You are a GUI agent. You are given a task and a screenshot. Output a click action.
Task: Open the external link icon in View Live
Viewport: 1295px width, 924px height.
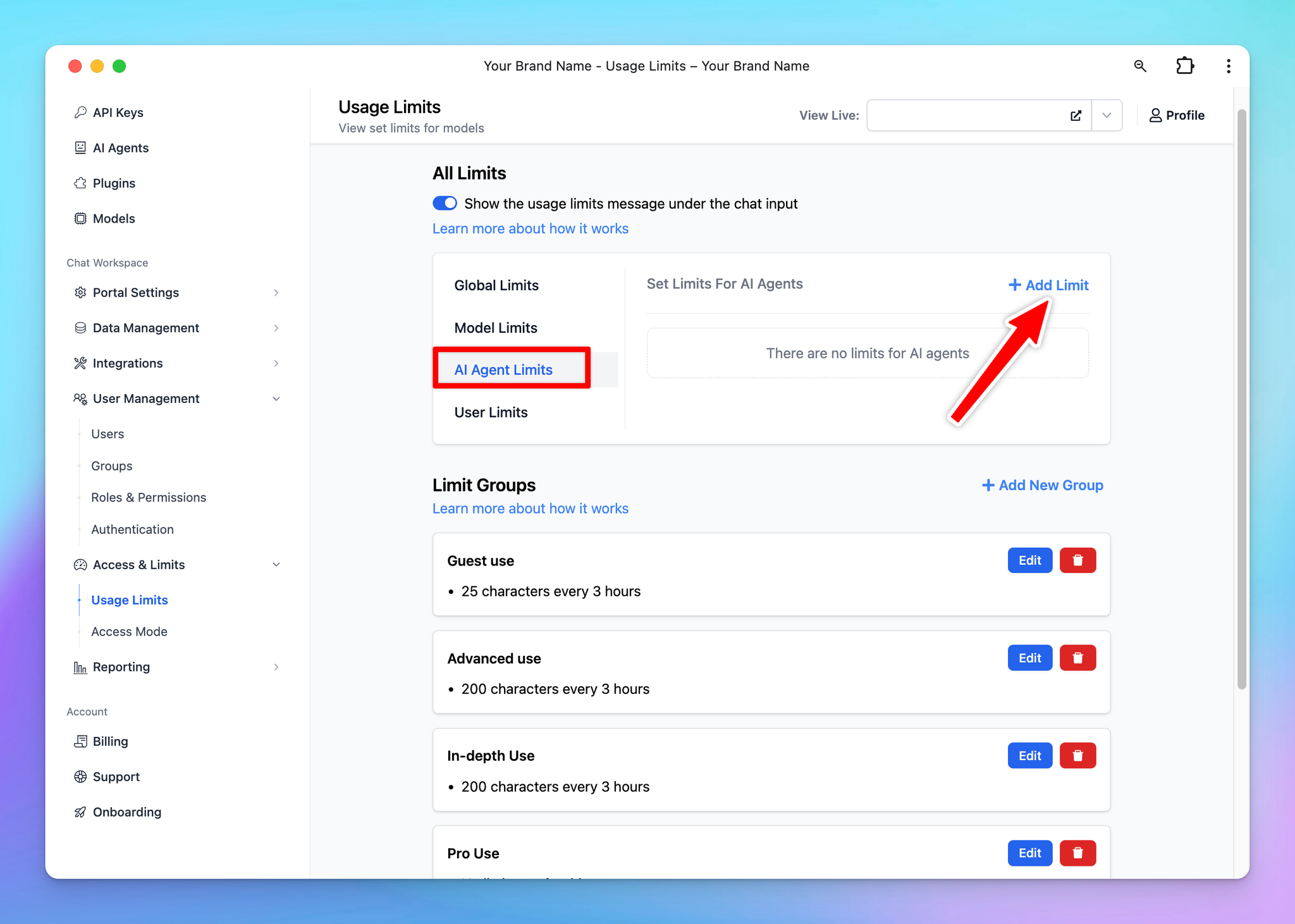(1076, 116)
